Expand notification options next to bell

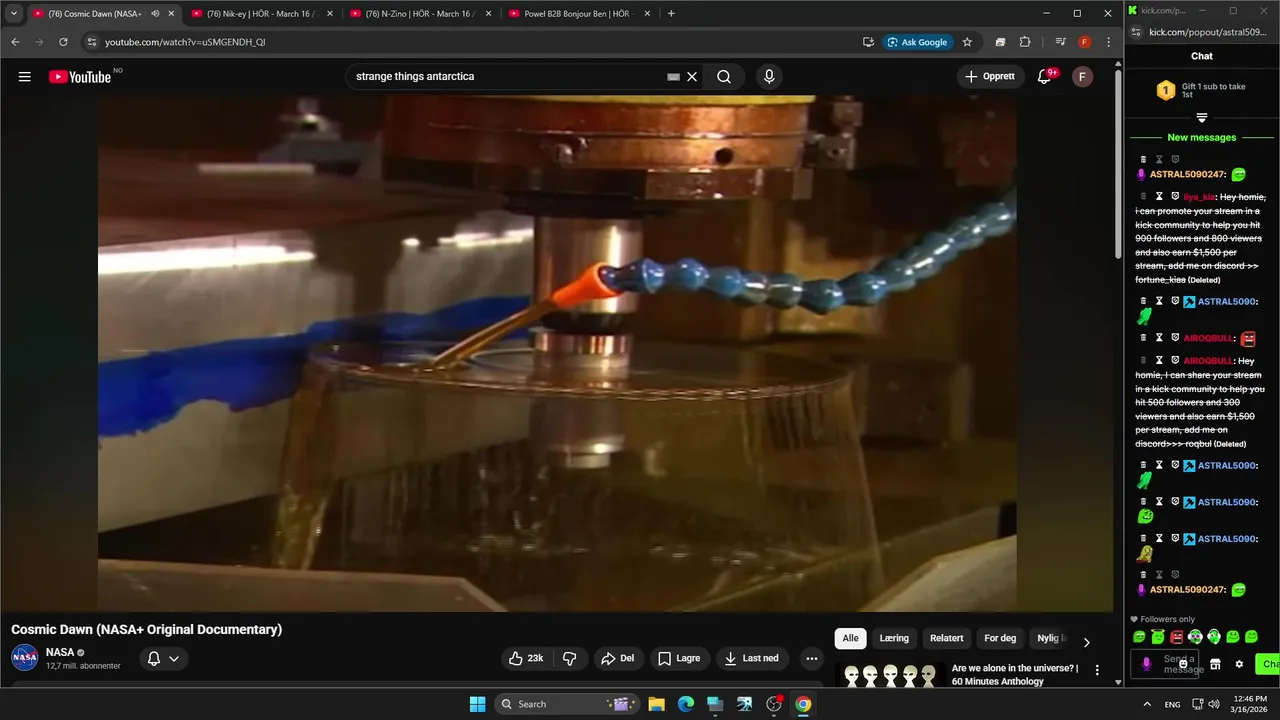click(174, 658)
